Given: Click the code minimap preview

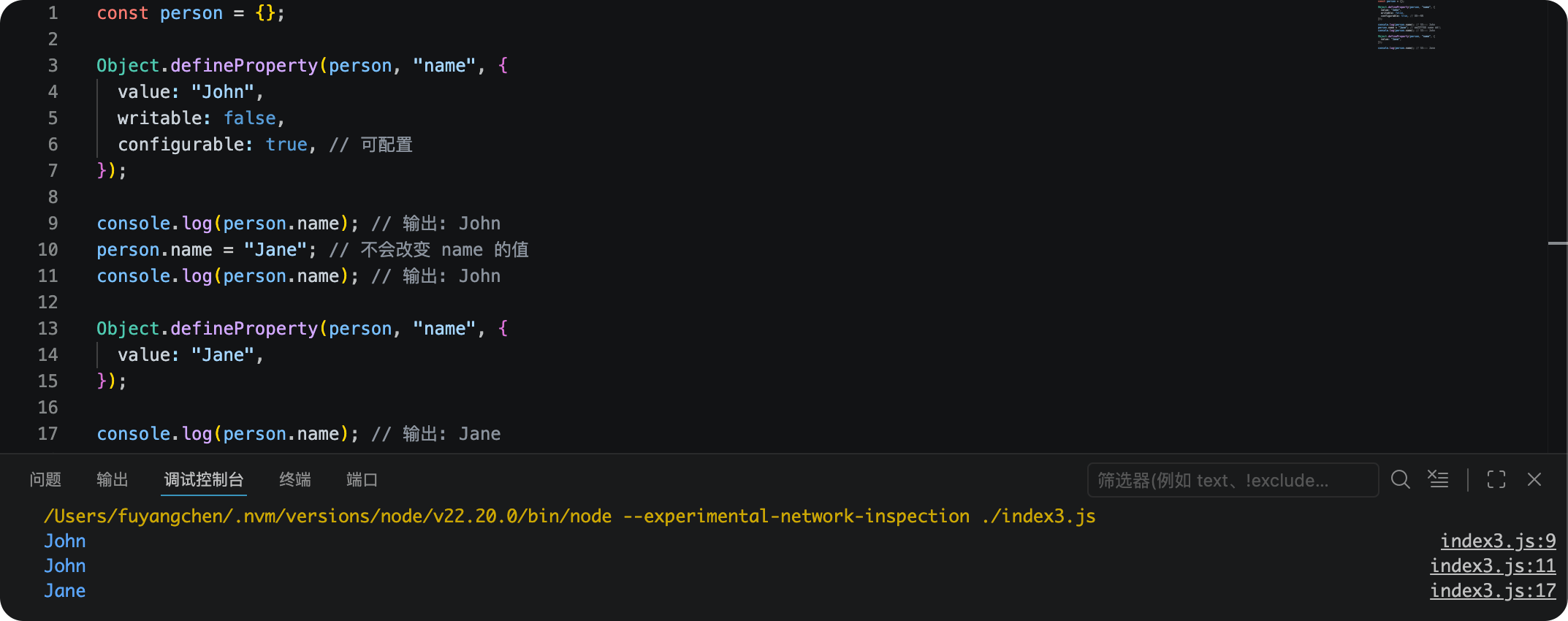Looking at the screenshot, I should click(x=1407, y=25).
